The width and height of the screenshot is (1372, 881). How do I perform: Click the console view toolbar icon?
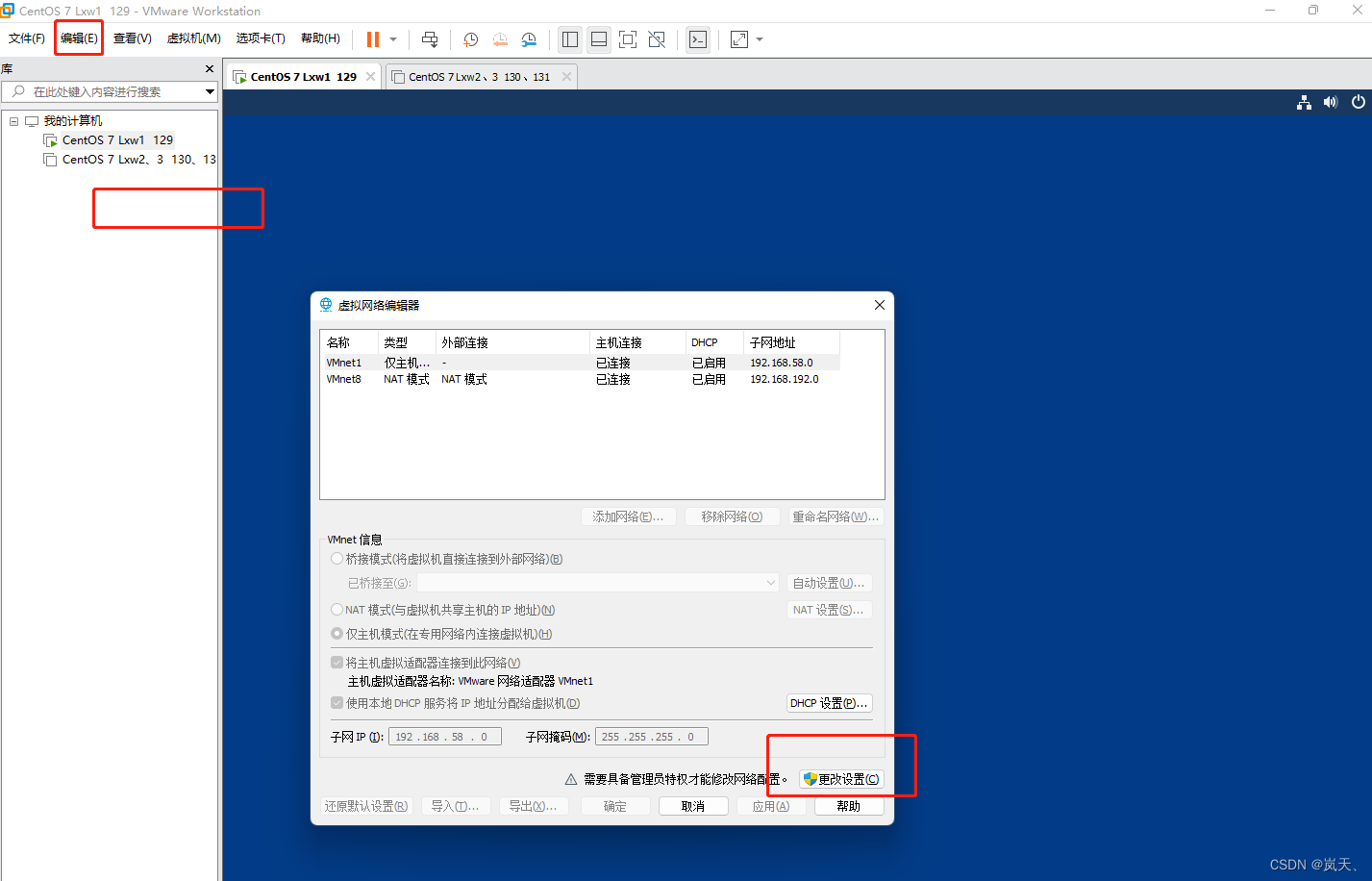[698, 39]
